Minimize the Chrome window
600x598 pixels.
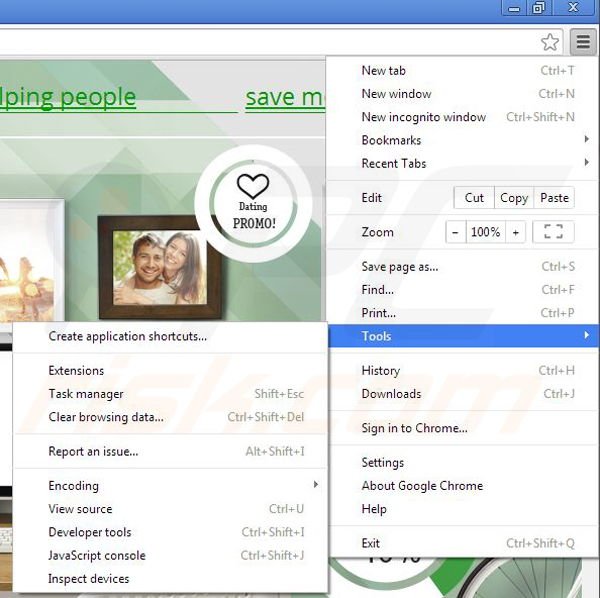pos(514,8)
